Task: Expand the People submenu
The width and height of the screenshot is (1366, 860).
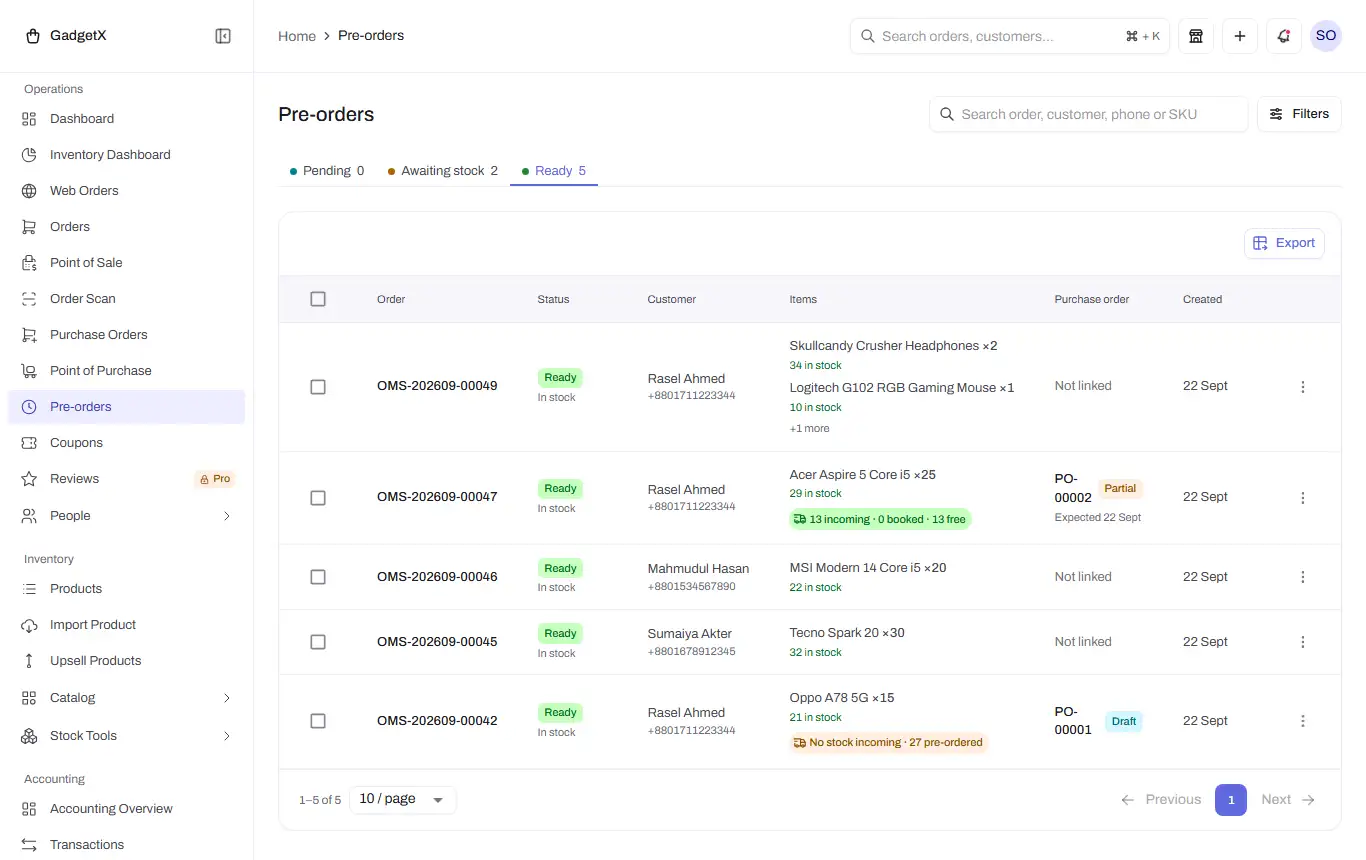Action: [x=227, y=516]
